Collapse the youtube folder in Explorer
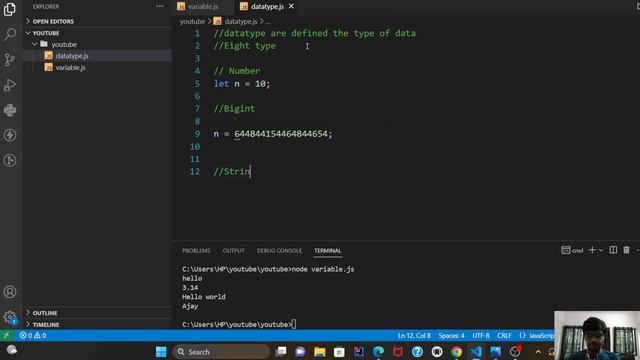The height and width of the screenshot is (360, 640). [x=97, y=44]
